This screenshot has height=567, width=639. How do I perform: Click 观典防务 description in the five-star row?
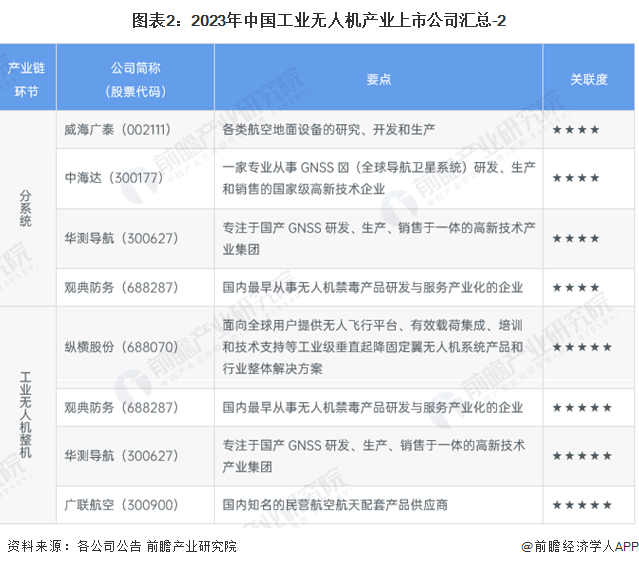(372, 407)
